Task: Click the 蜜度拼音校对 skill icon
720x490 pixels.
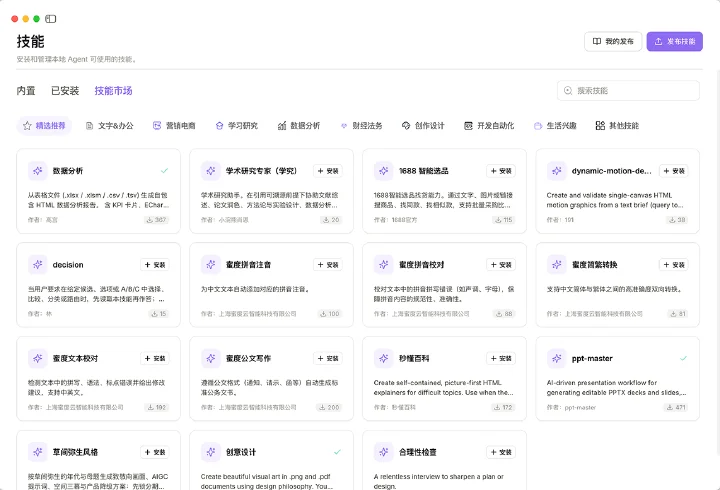Action: pyautogui.click(x=383, y=265)
